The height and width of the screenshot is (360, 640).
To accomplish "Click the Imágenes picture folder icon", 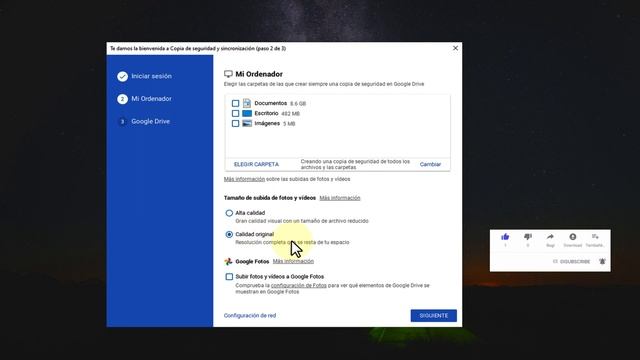I will 247,123.
